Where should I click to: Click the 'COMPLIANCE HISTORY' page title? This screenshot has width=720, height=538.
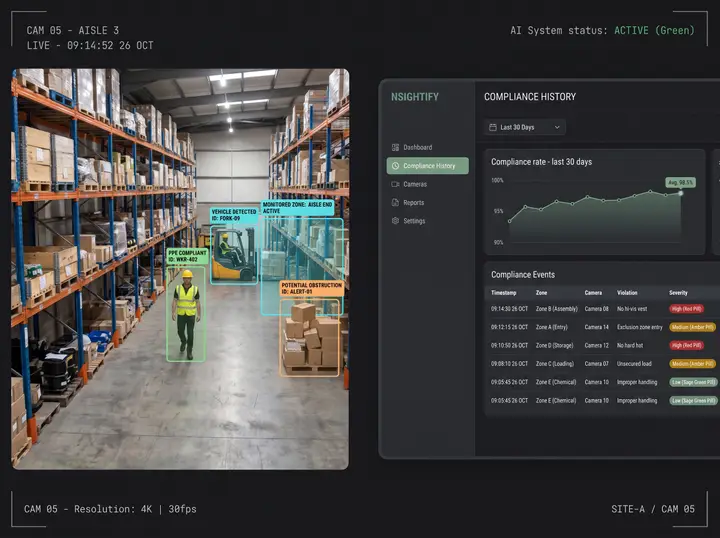[x=530, y=97]
